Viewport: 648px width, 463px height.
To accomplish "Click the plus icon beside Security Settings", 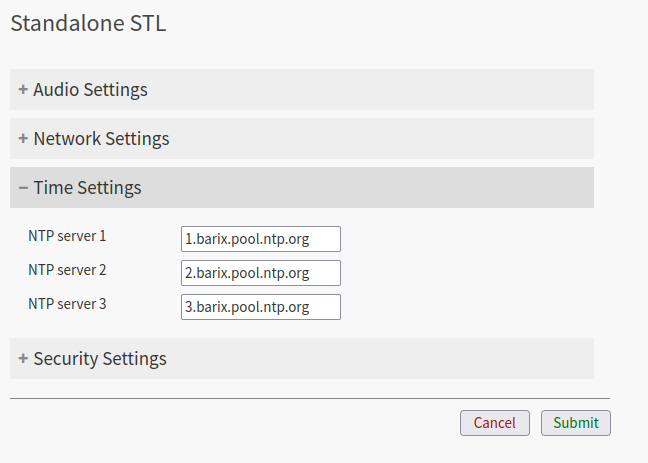I will pyautogui.click(x=23, y=358).
